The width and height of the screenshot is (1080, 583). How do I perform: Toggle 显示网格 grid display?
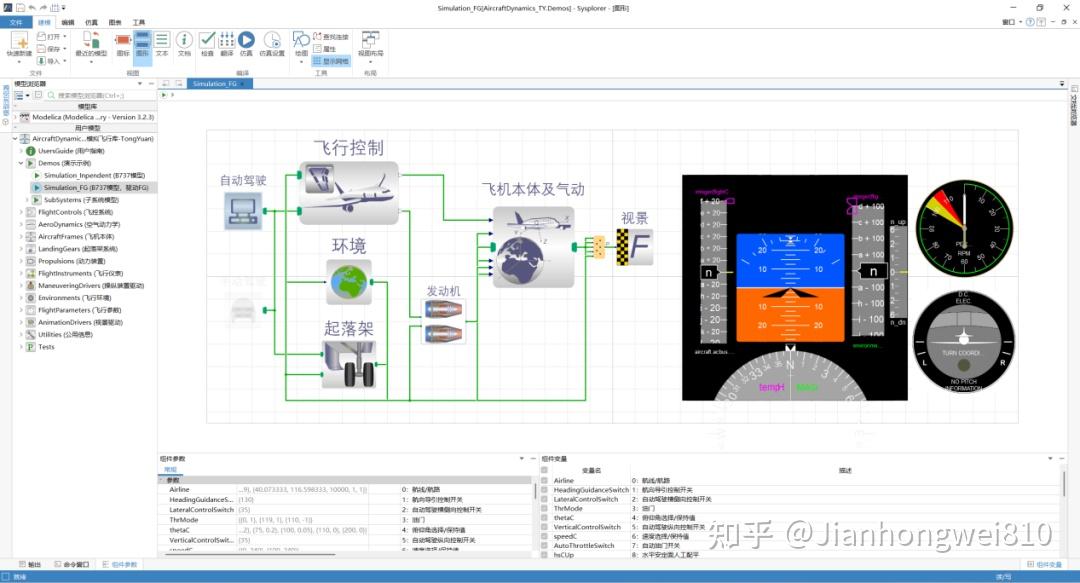[331, 60]
